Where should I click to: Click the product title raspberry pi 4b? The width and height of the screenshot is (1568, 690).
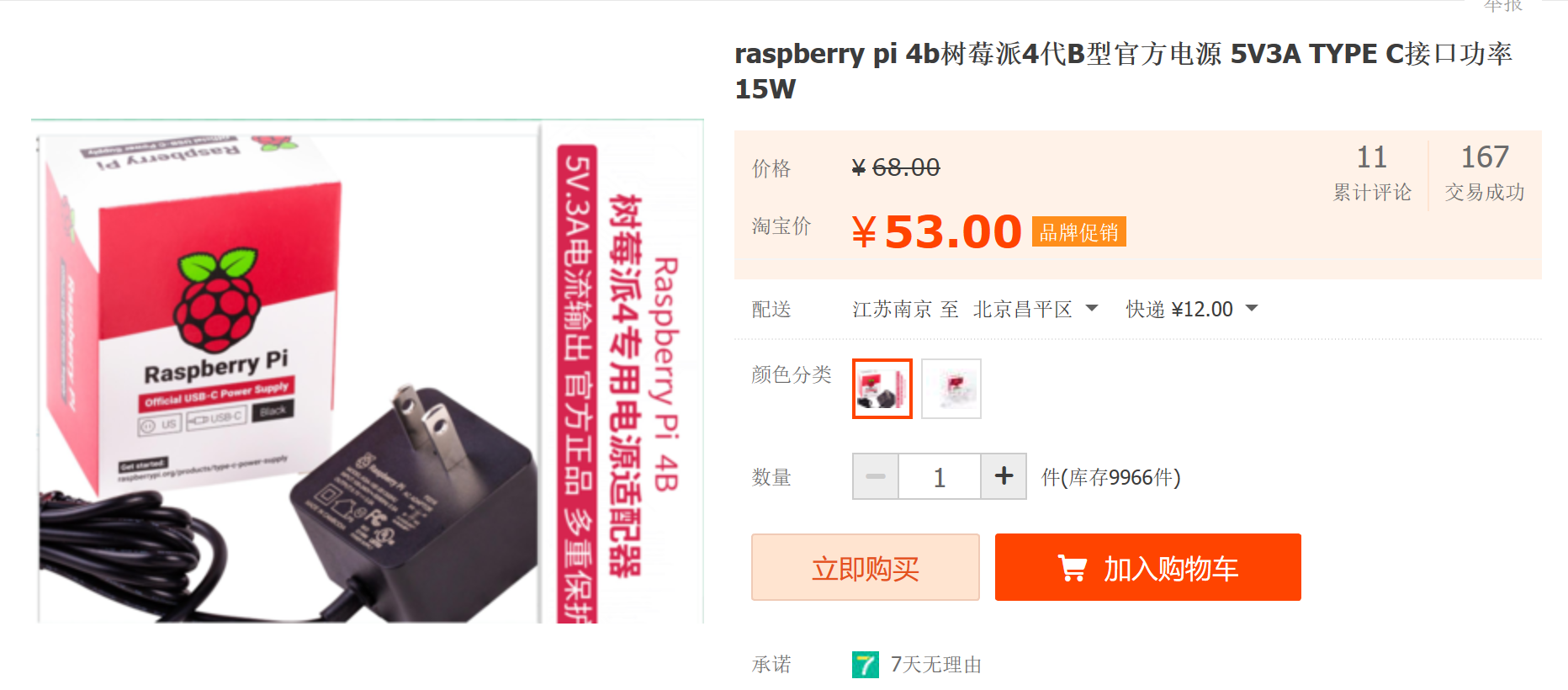(1124, 71)
